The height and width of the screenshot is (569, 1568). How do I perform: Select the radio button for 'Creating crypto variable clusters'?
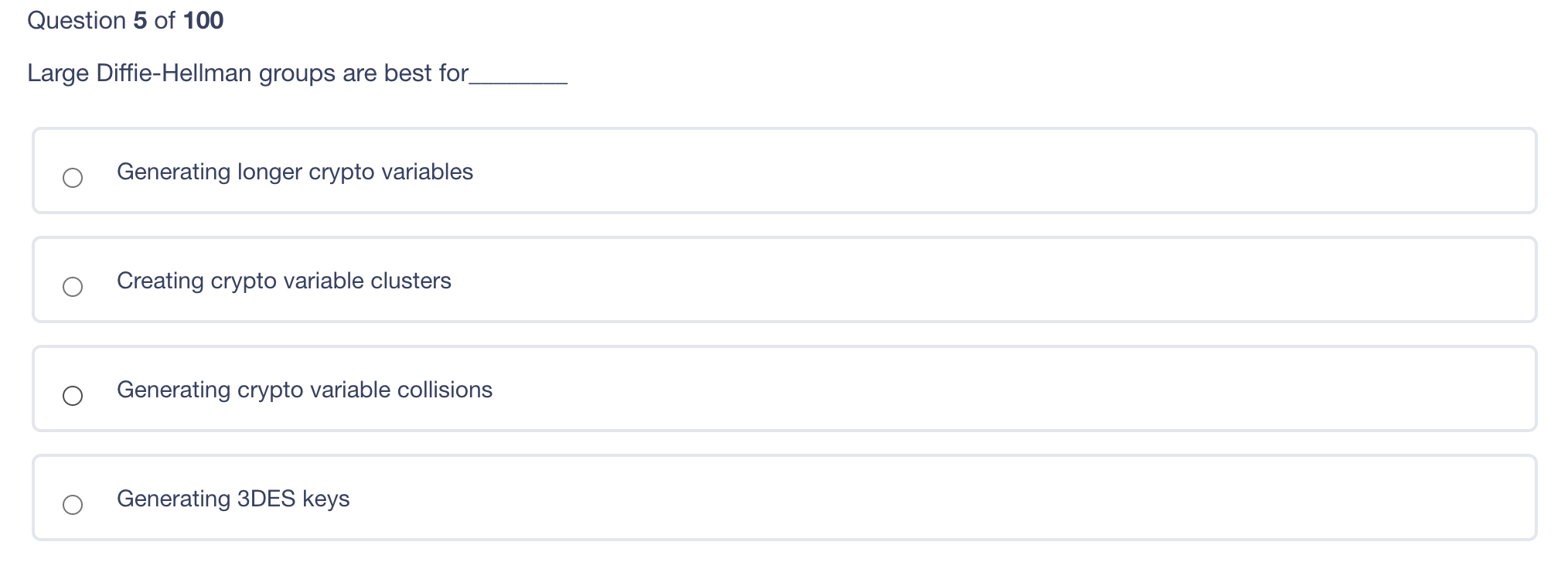pos(73,288)
